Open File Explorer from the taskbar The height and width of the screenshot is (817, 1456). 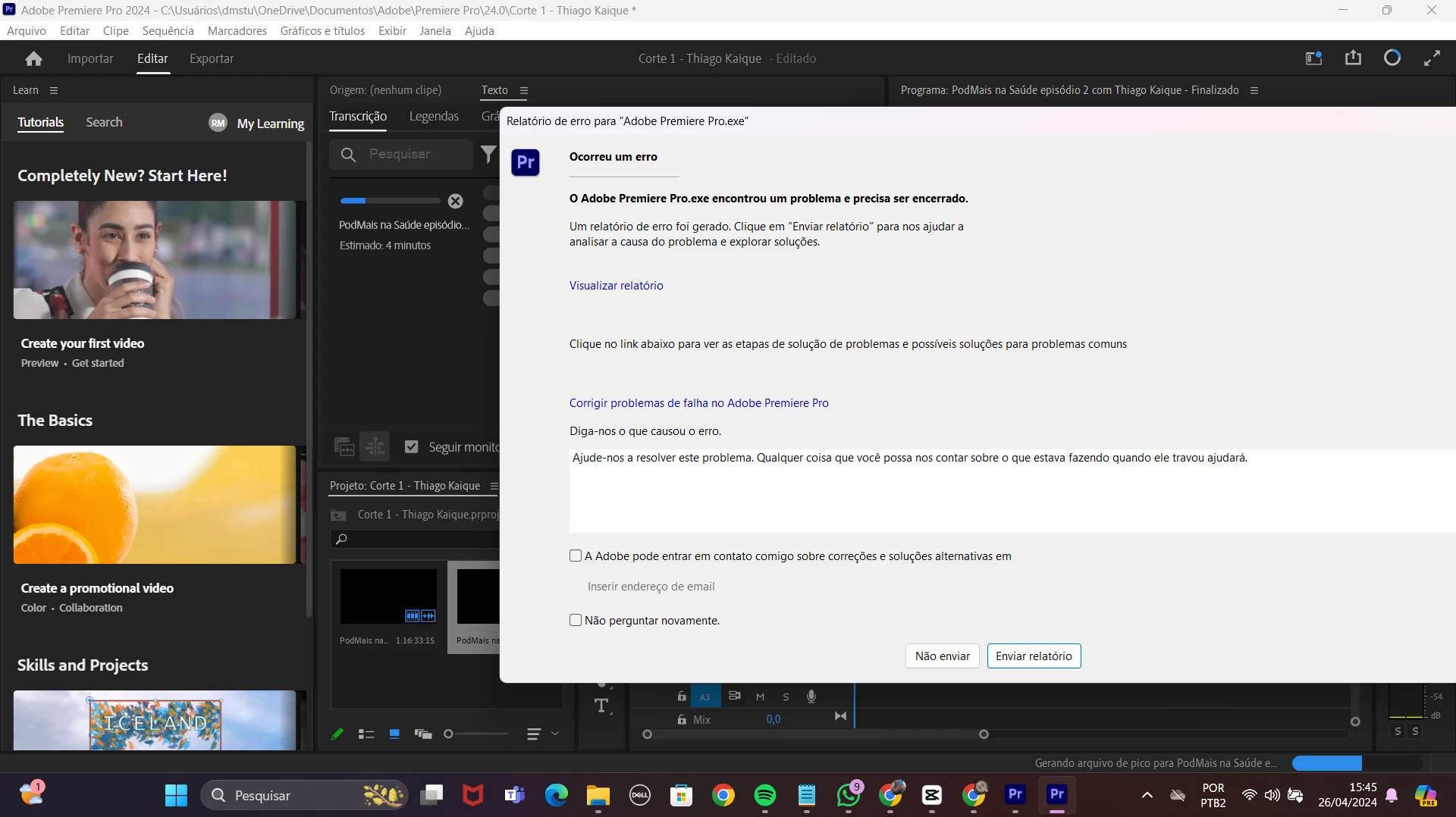[598, 795]
